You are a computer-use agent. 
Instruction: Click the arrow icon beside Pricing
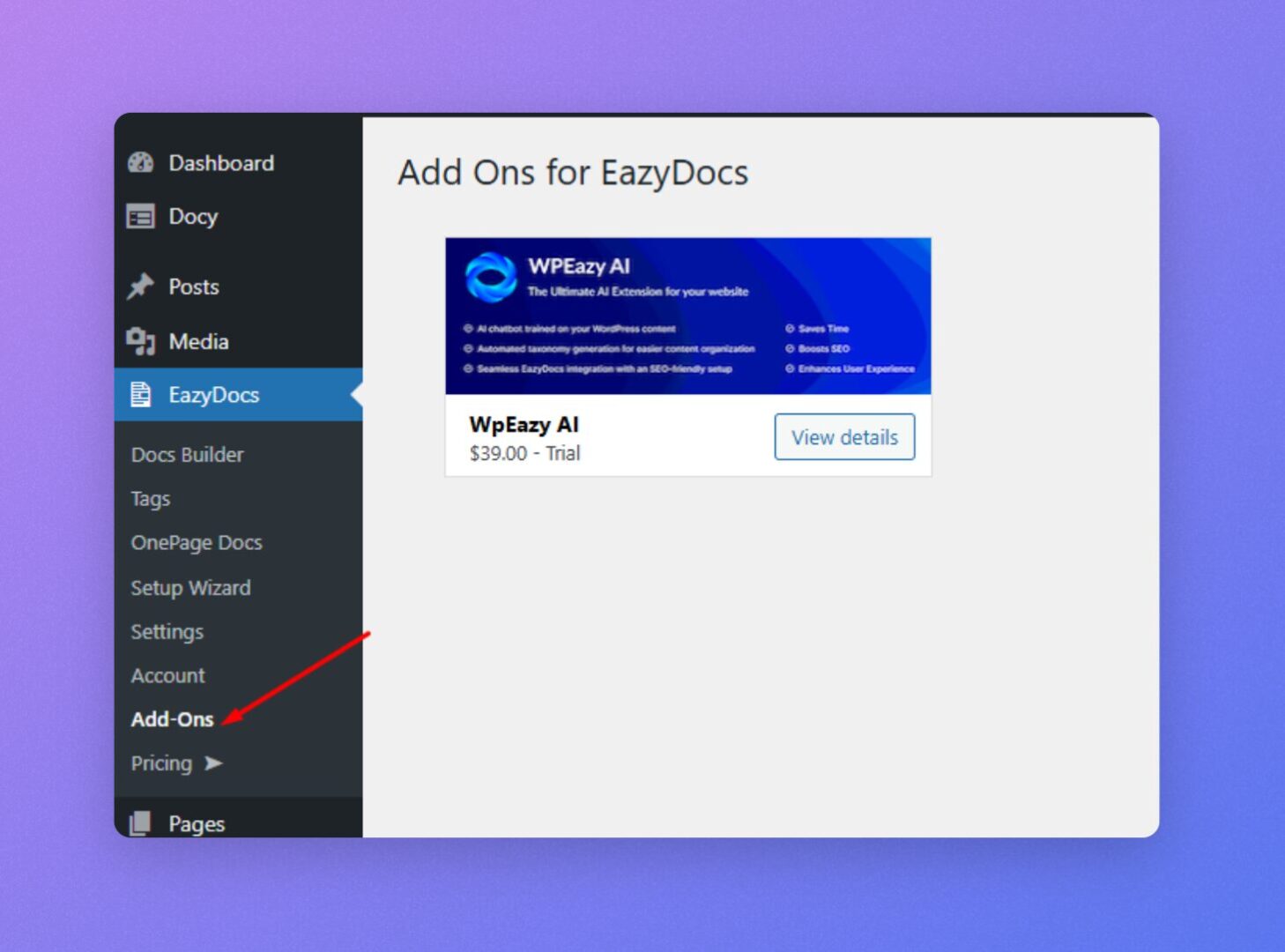(x=213, y=763)
